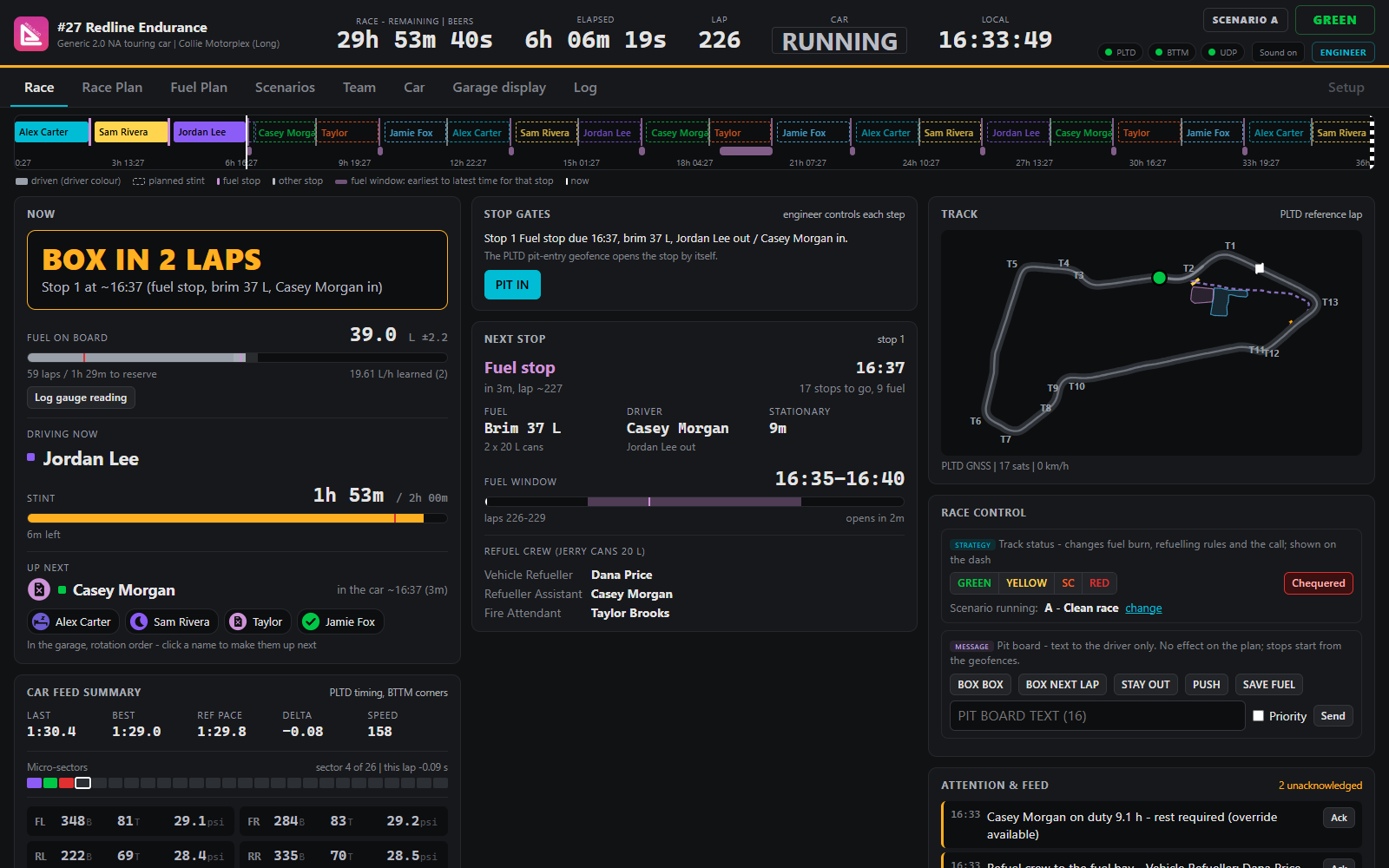Open the SCENARIO A selector

[x=1245, y=20]
